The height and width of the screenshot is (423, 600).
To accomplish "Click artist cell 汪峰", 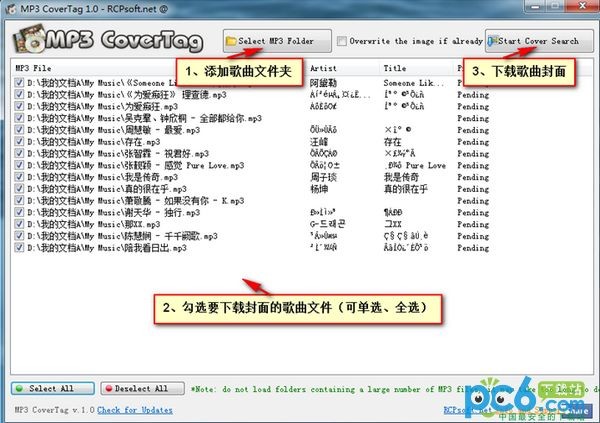I will click(319, 142).
